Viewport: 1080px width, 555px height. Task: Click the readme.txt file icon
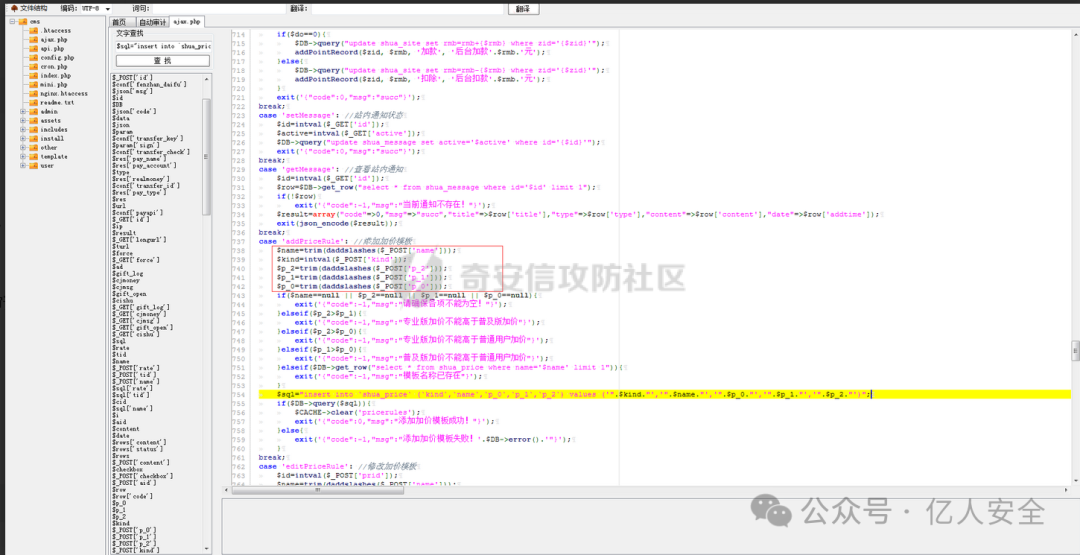(x=34, y=102)
